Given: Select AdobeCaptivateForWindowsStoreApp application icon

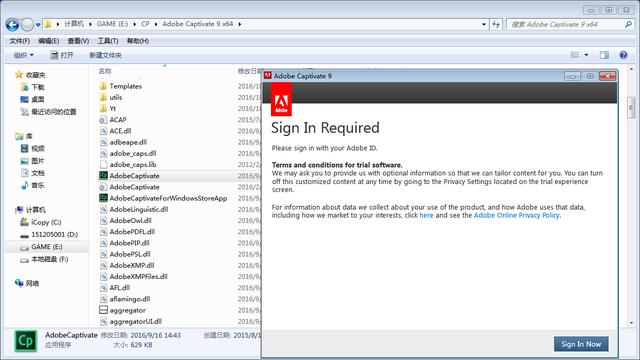Looking at the screenshot, I should click(103, 198).
